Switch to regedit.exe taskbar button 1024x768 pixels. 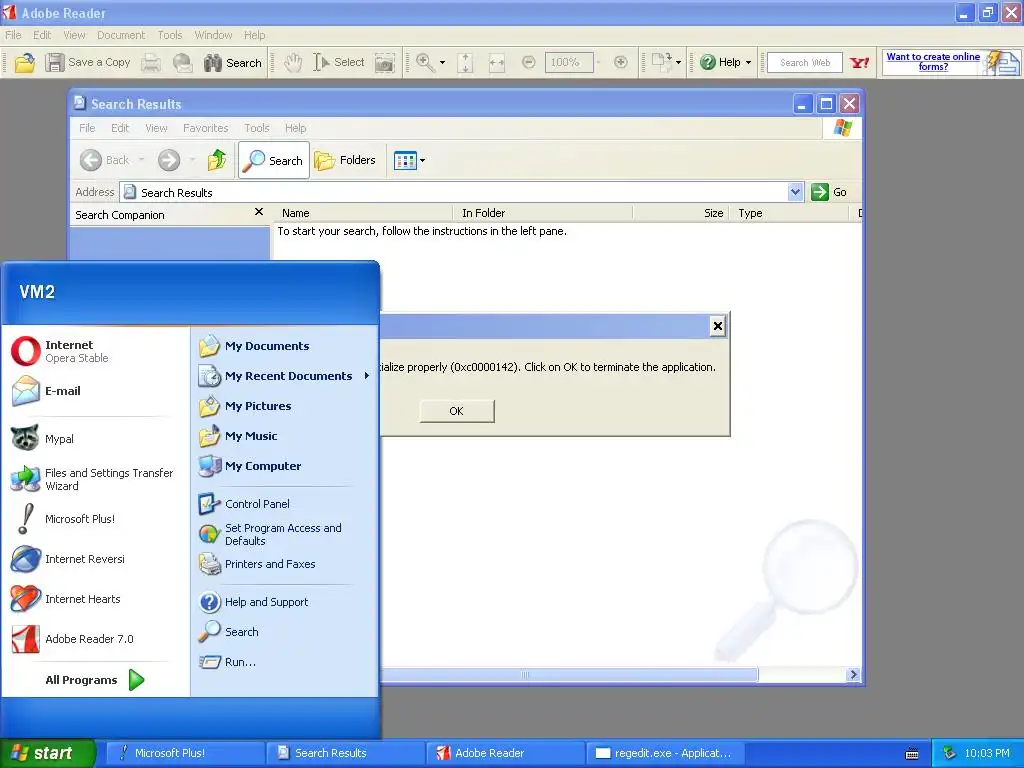coord(664,753)
